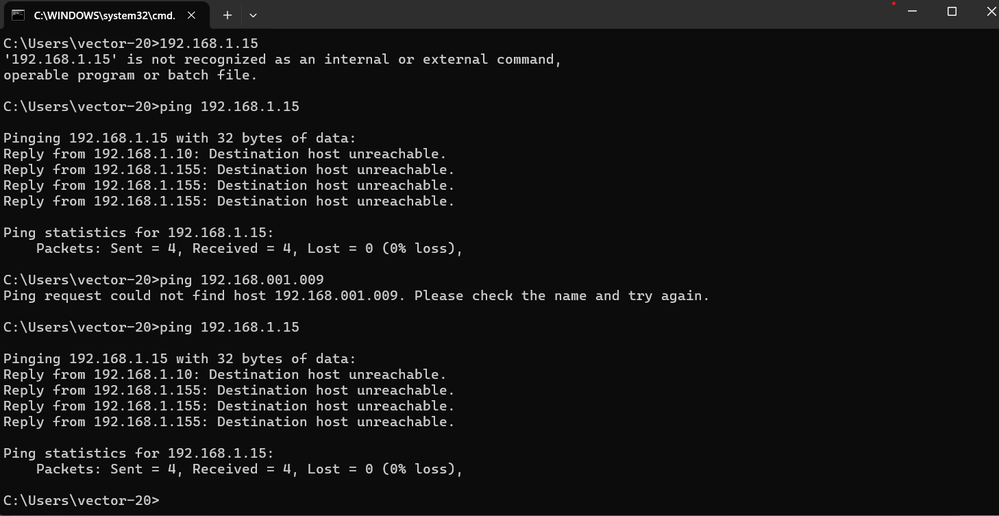Image resolution: width=999 pixels, height=516 pixels.
Task: Click the cmd icon in the tab
Action: [18, 15]
